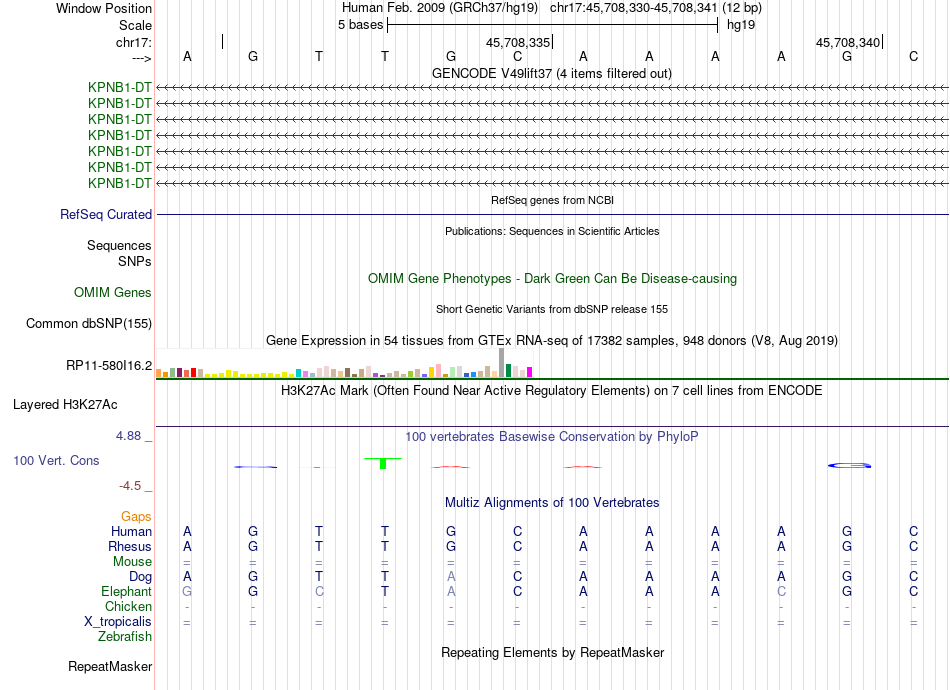Click the SNPs subtrack label
The image size is (950, 690).
tap(135, 262)
